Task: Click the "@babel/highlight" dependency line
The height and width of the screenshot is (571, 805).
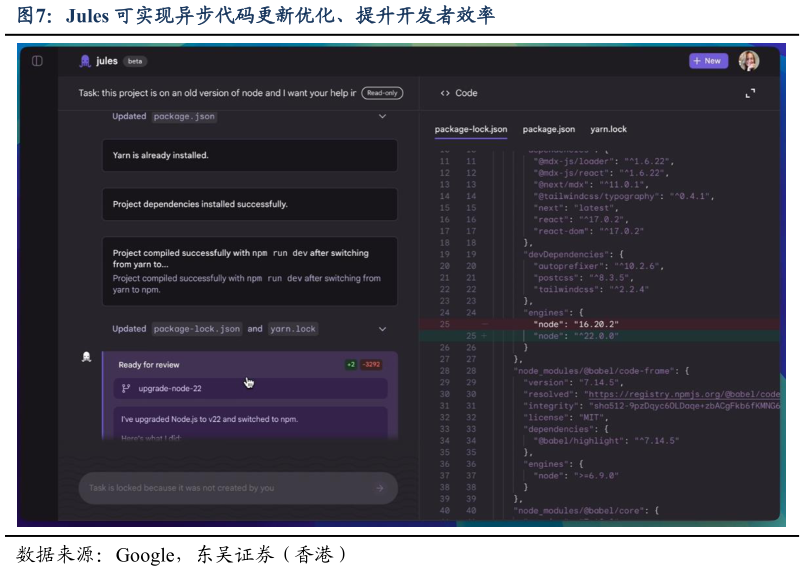Action: pos(606,441)
